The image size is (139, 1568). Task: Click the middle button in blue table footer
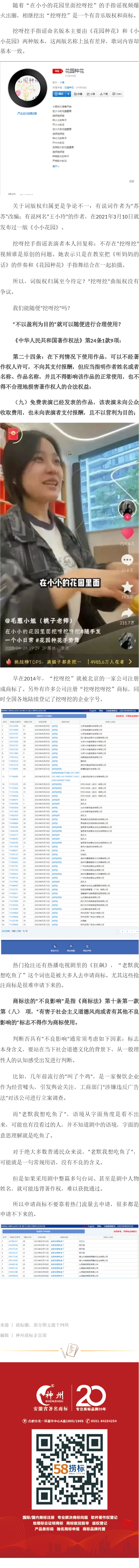point(70,948)
